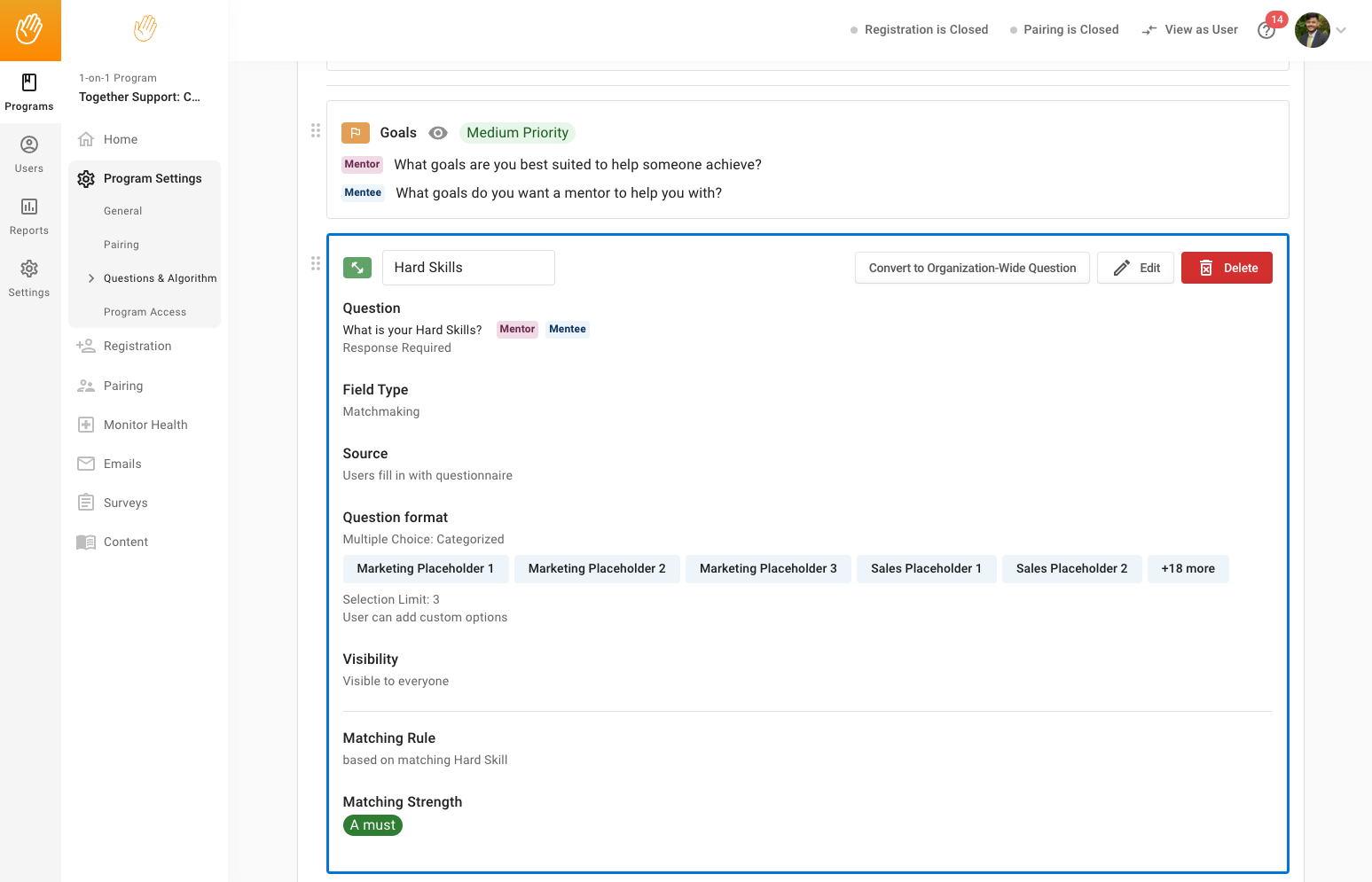Select Sales Placeholder 1 chip
The width and height of the screenshot is (1372, 882).
927,569
